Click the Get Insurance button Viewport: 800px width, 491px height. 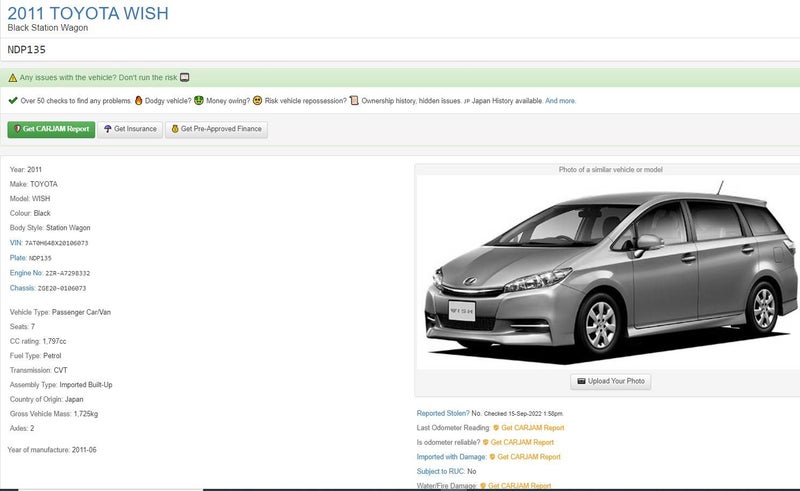(x=130, y=129)
